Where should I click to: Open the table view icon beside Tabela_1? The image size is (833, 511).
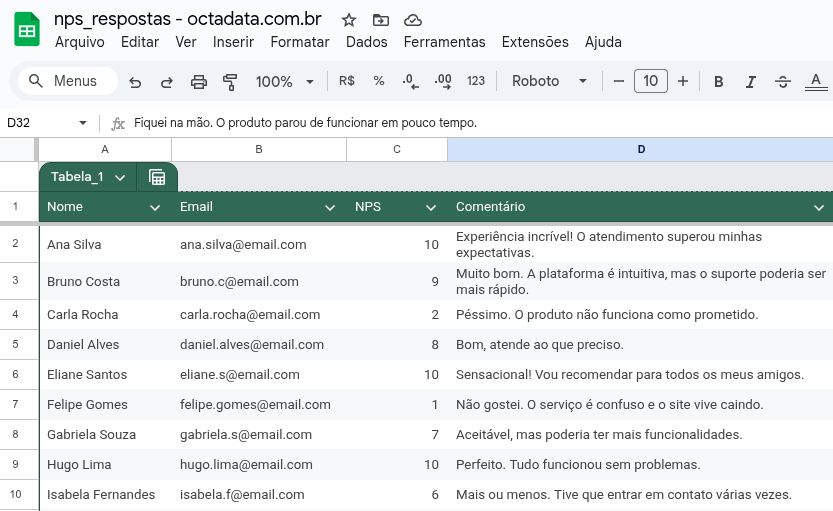(157, 177)
